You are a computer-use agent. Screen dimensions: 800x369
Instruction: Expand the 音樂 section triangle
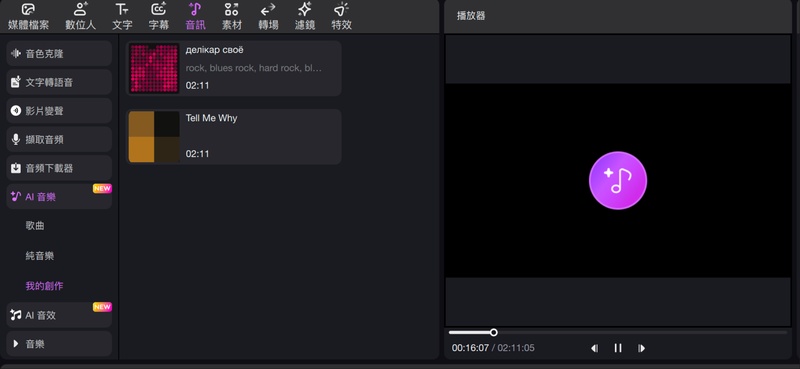[16, 344]
